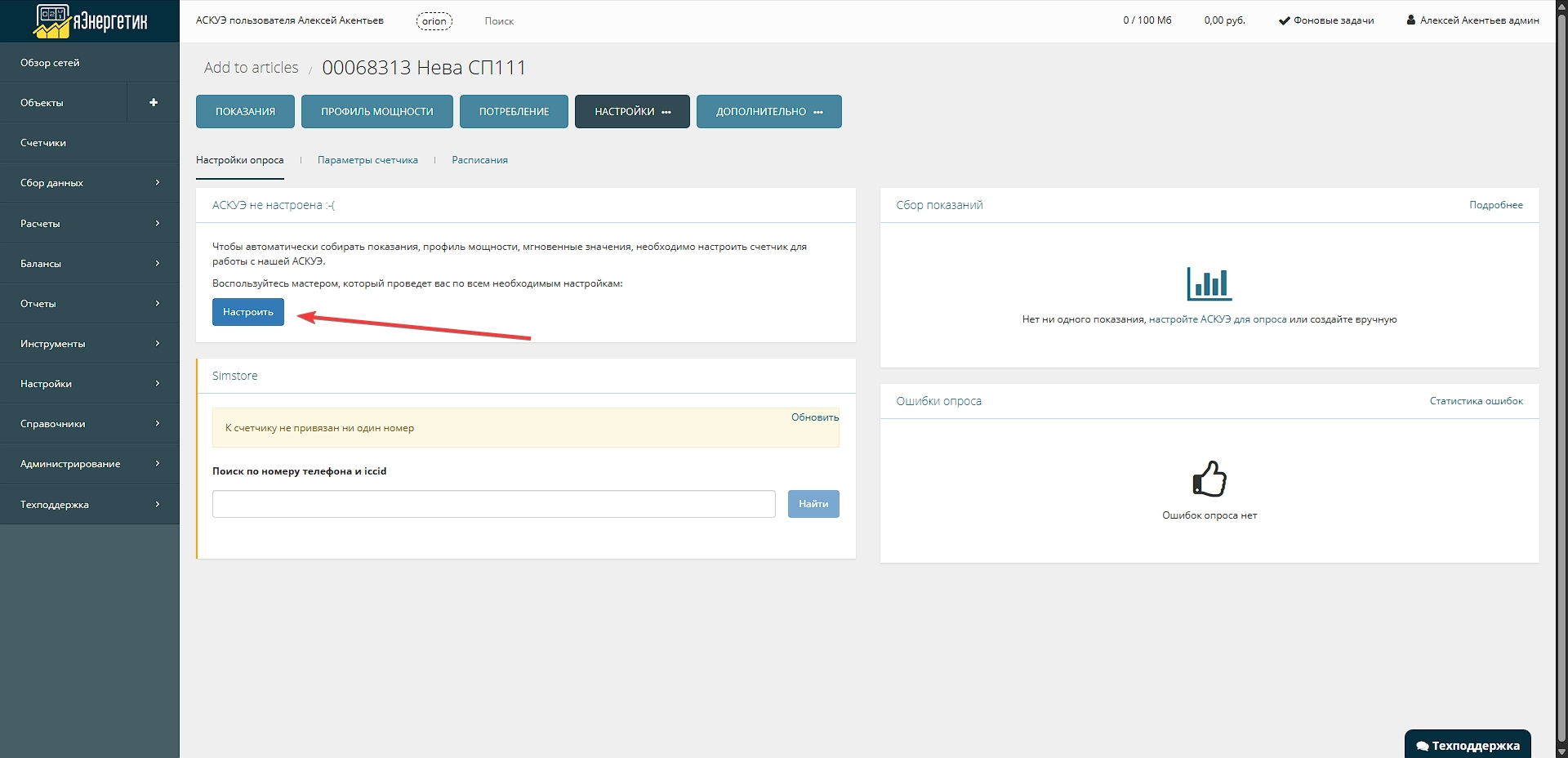Click the Обновить link in Simstore
Viewport: 1568px width, 758px height.
point(814,417)
